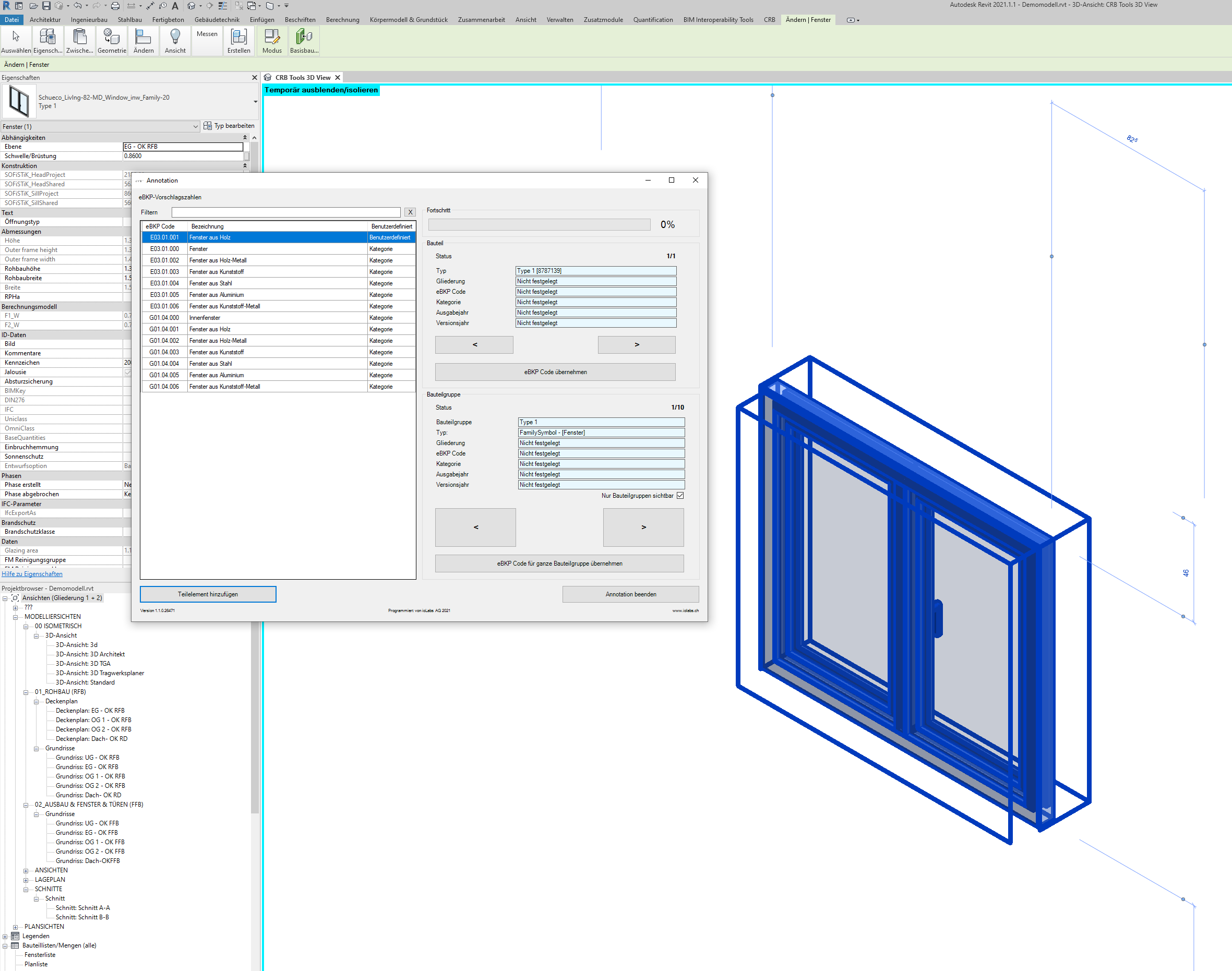Open the window type selector dropdown arrow

pos(255,102)
